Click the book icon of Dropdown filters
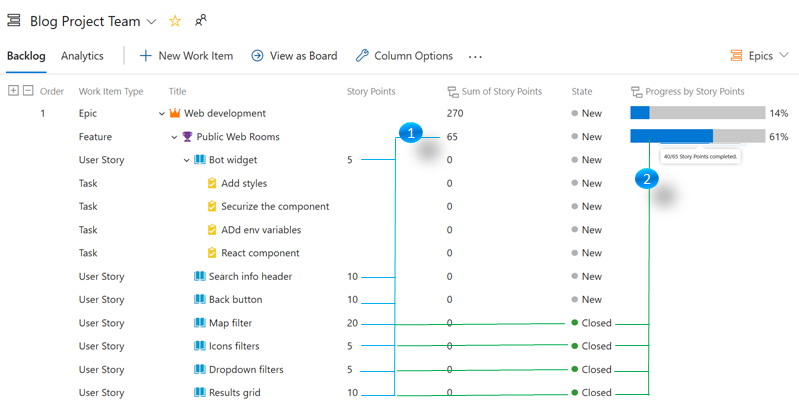 point(200,369)
